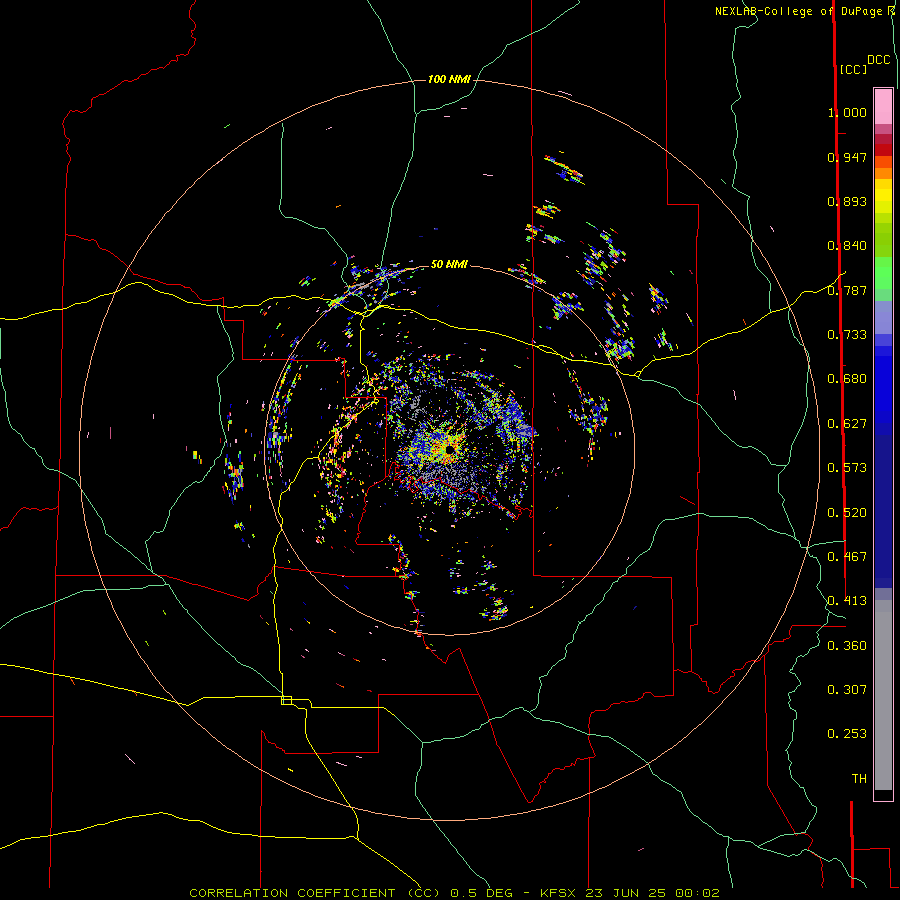Click the 0.627 value on the color scale
900x900 pixels.
point(847,424)
